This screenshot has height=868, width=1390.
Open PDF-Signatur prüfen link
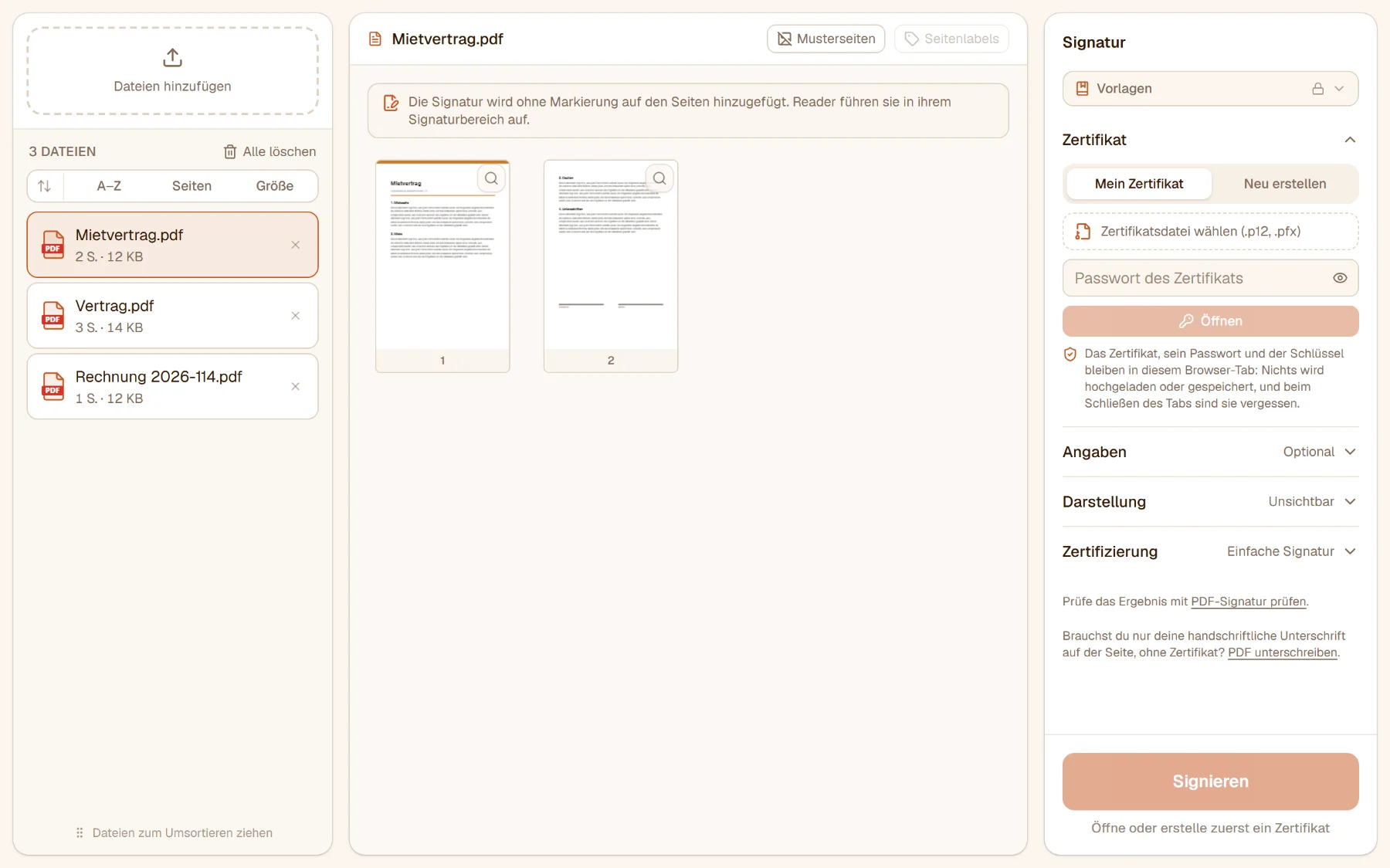coord(1248,602)
